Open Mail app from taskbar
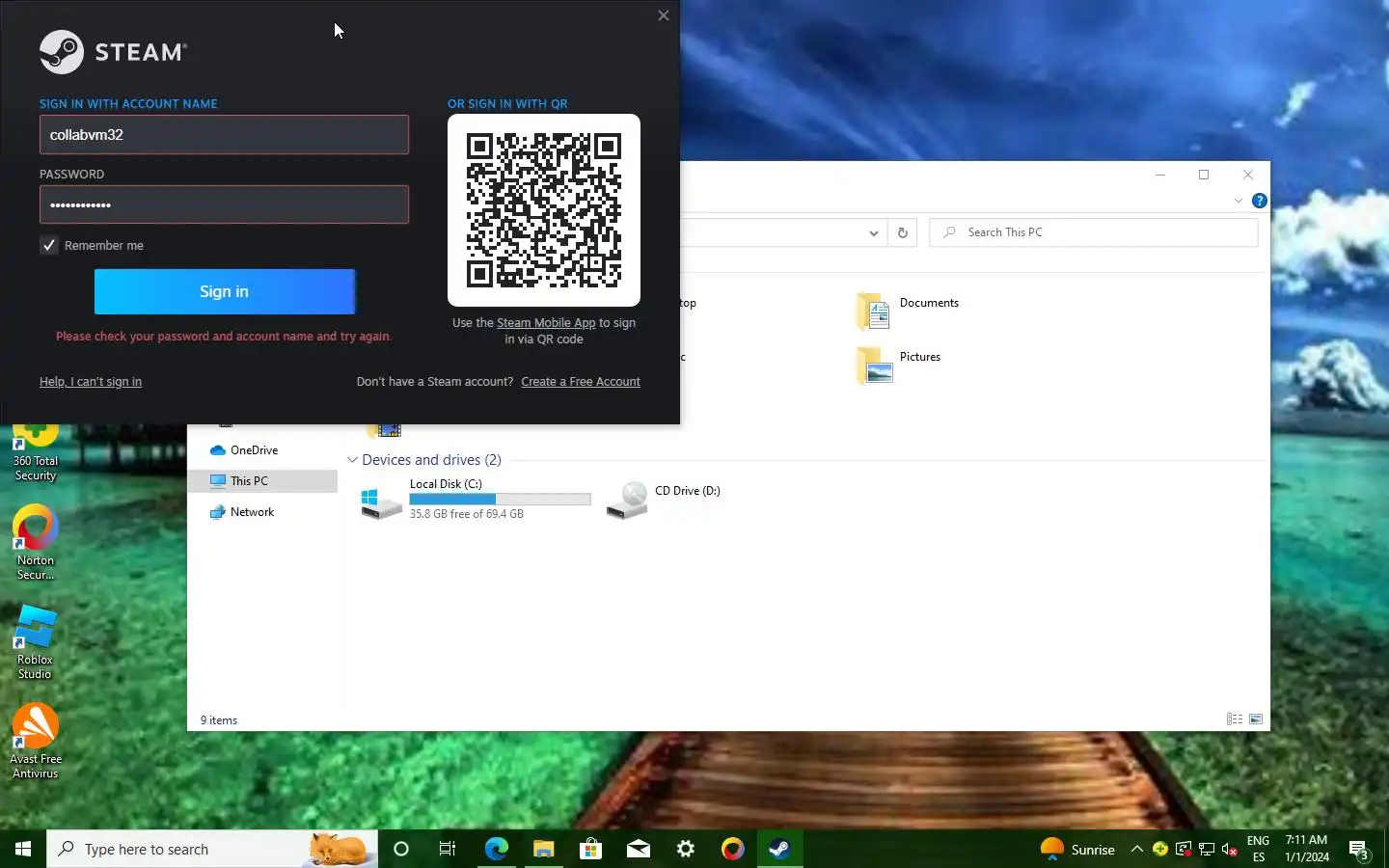The width and height of the screenshot is (1389, 868). (639, 849)
